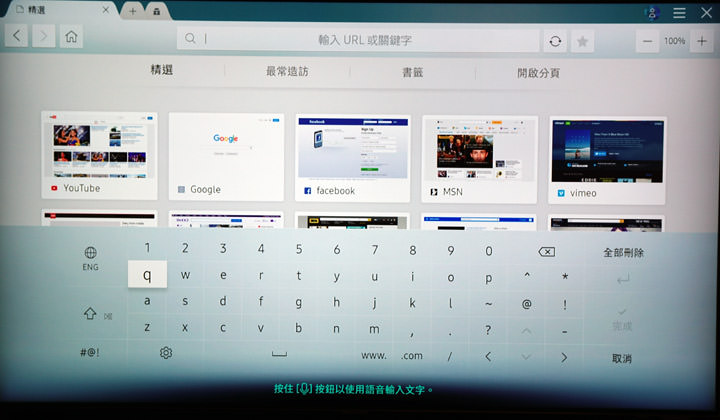Tap the exclamation mark key
The image size is (720, 420).
click(565, 304)
